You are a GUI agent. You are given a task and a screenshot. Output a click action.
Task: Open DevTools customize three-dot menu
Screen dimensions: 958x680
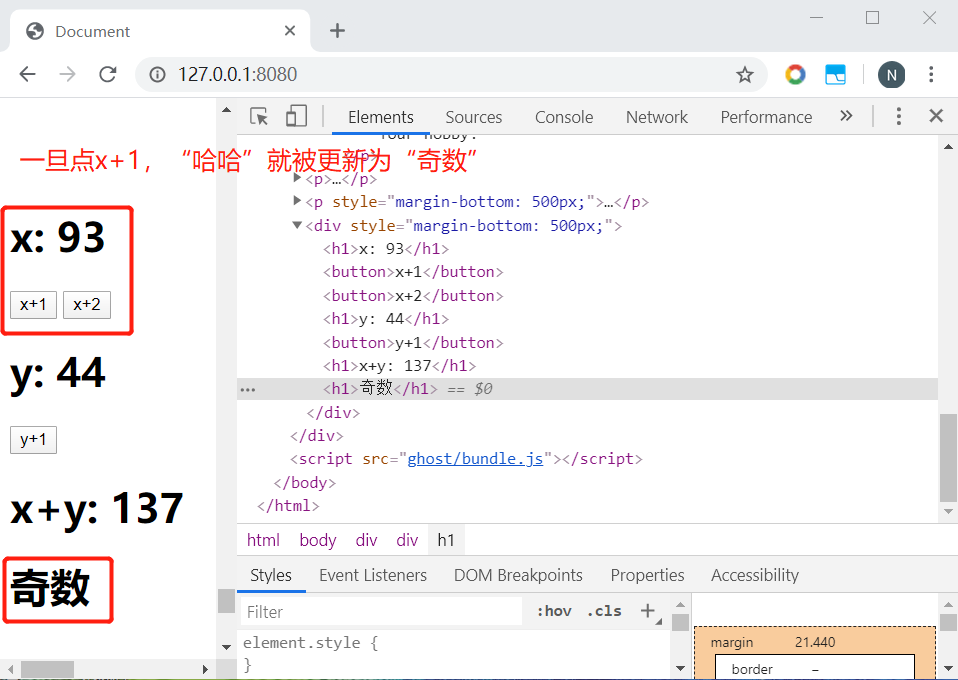click(x=898, y=116)
